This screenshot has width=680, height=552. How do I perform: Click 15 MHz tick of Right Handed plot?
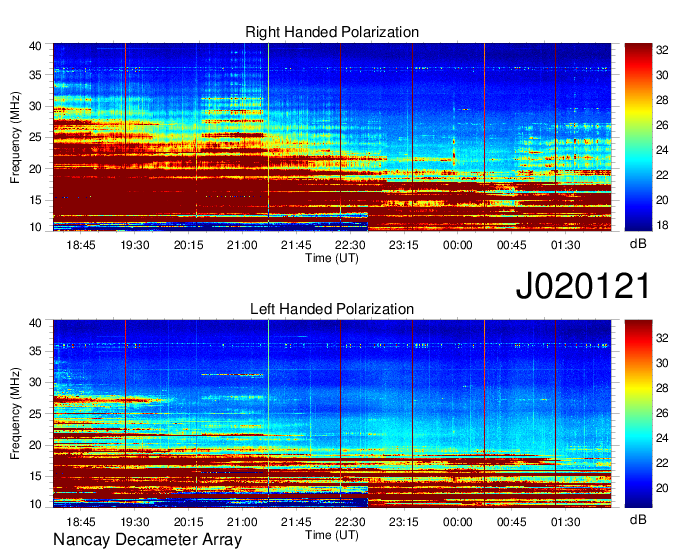(35, 200)
